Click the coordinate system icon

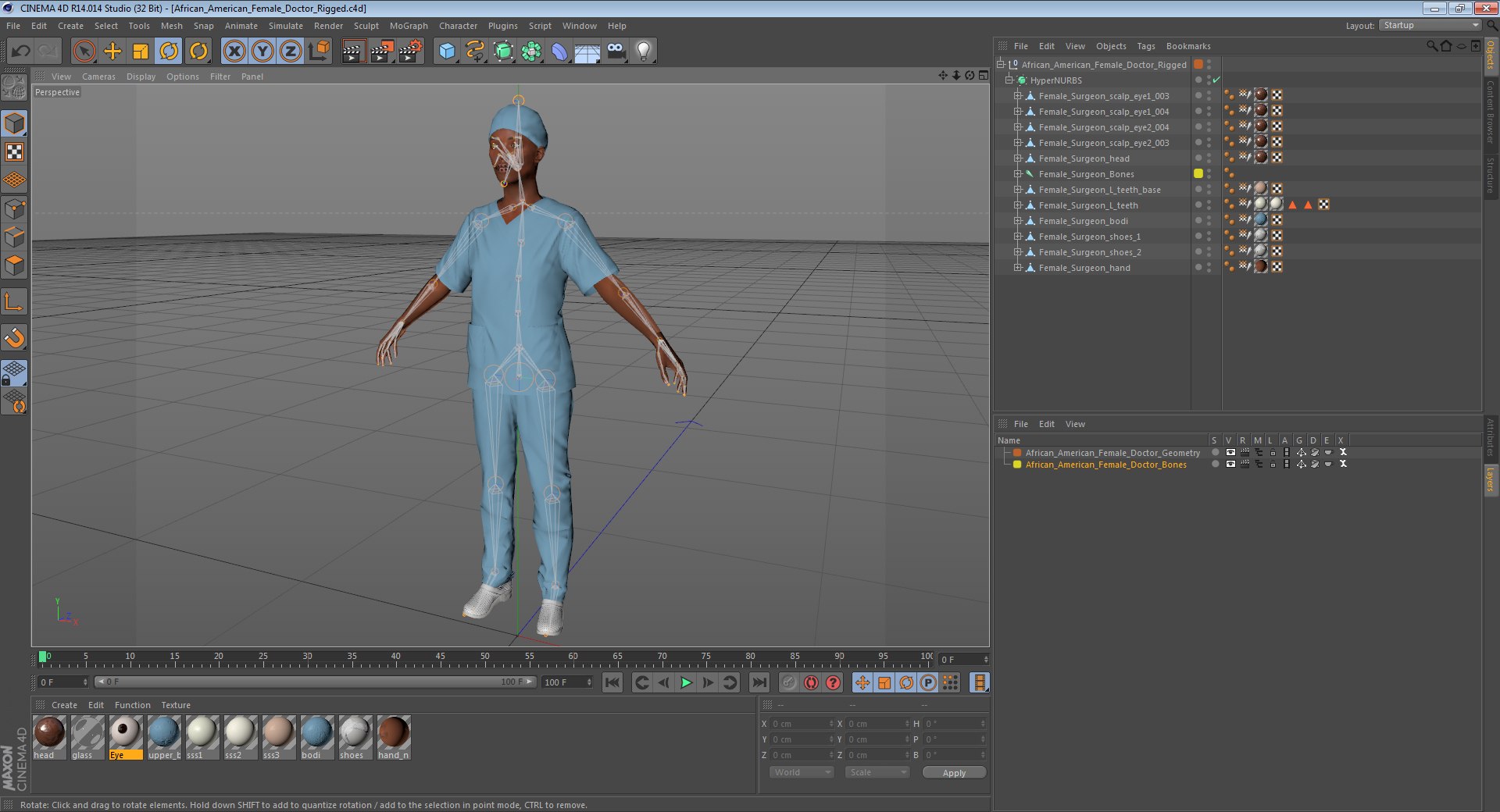coord(319,52)
